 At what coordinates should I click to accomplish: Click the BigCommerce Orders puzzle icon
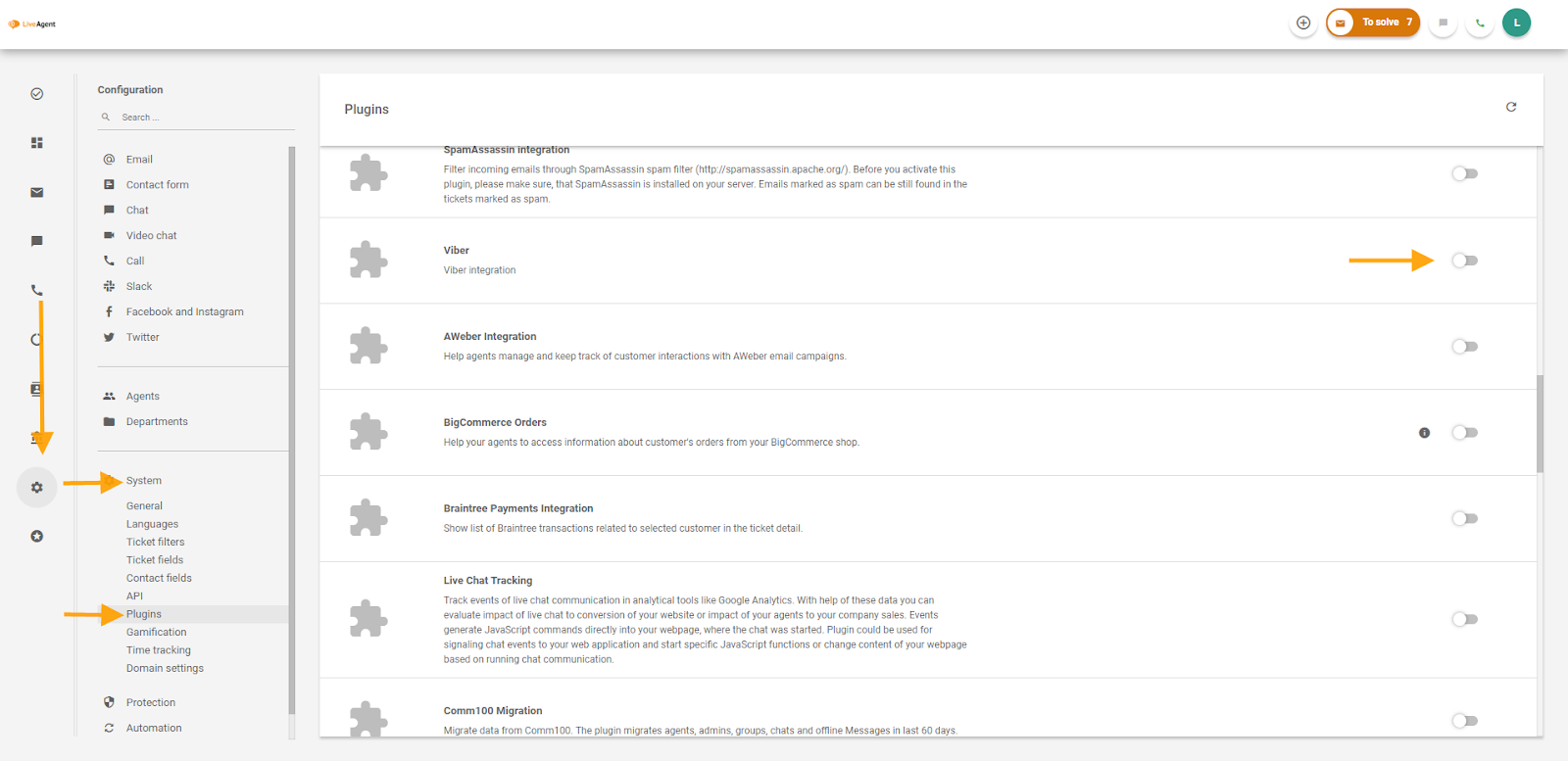(368, 432)
